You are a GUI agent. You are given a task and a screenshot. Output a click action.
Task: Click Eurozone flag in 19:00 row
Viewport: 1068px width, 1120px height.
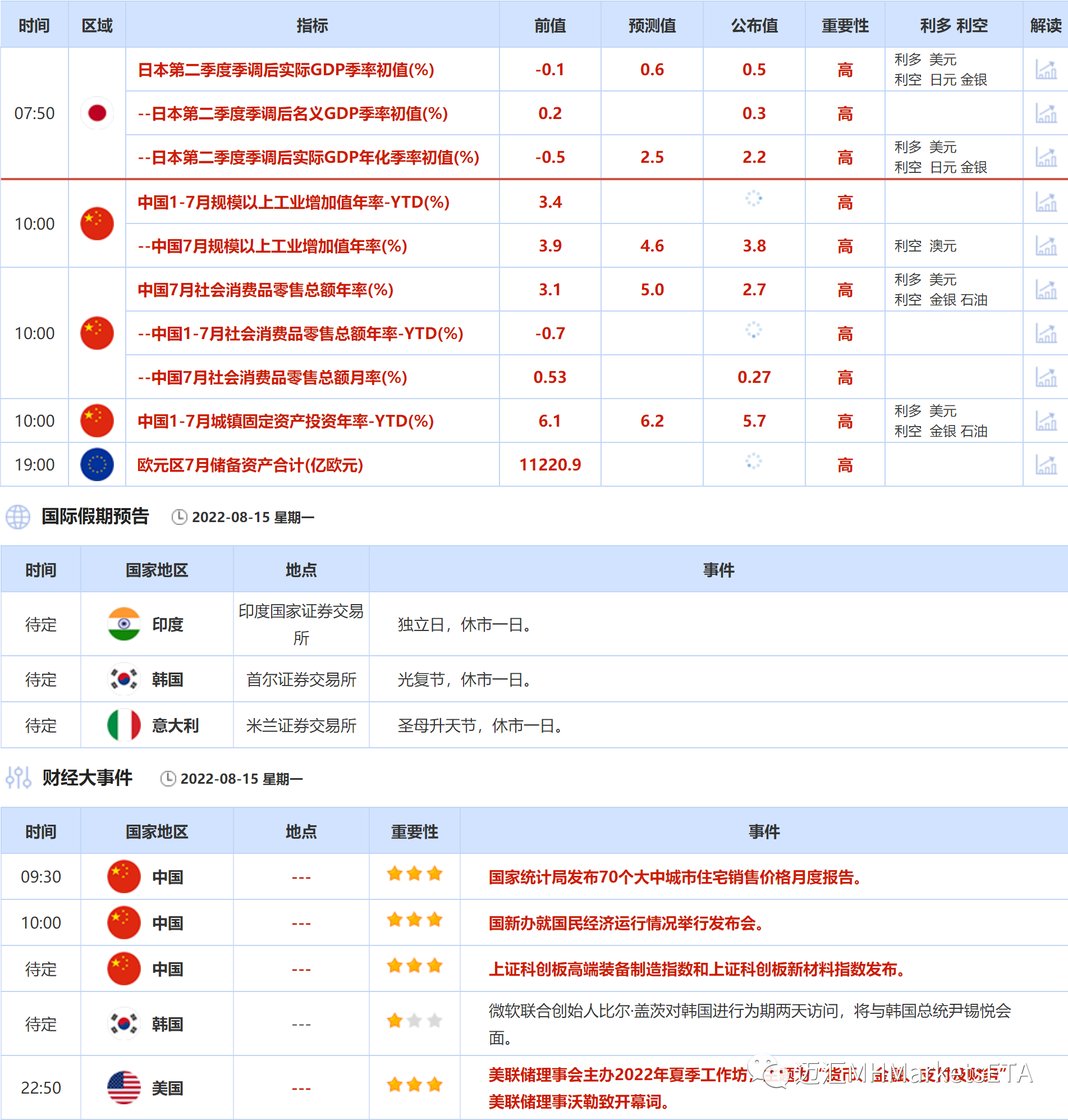97,465
